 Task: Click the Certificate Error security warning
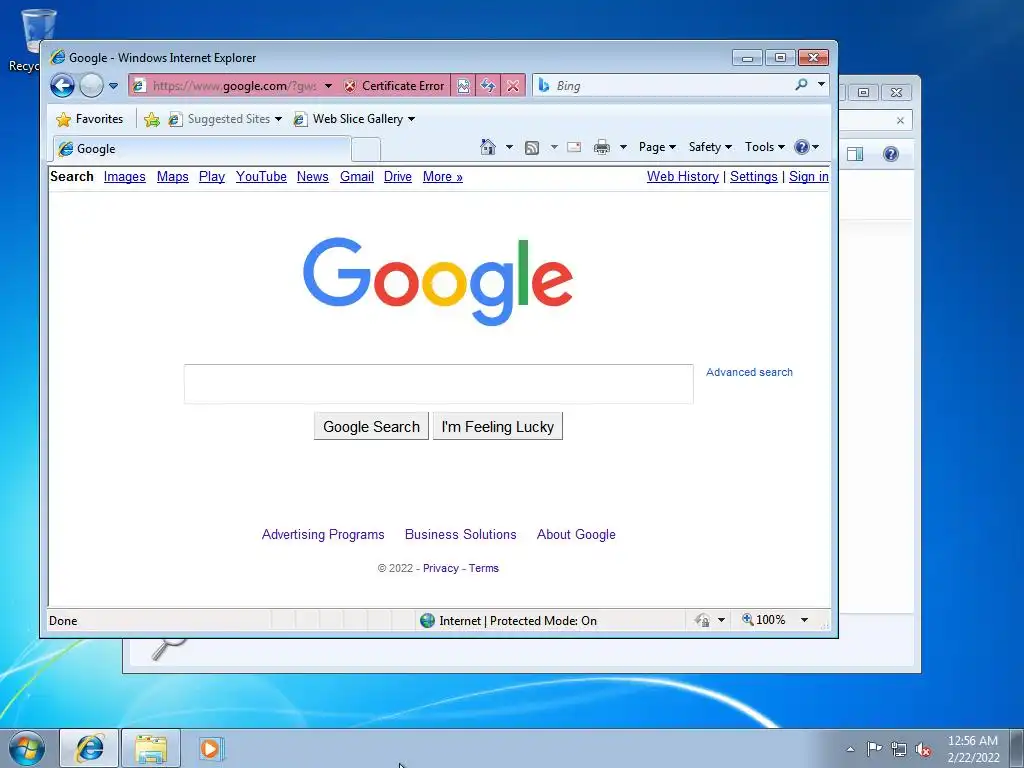tap(394, 86)
